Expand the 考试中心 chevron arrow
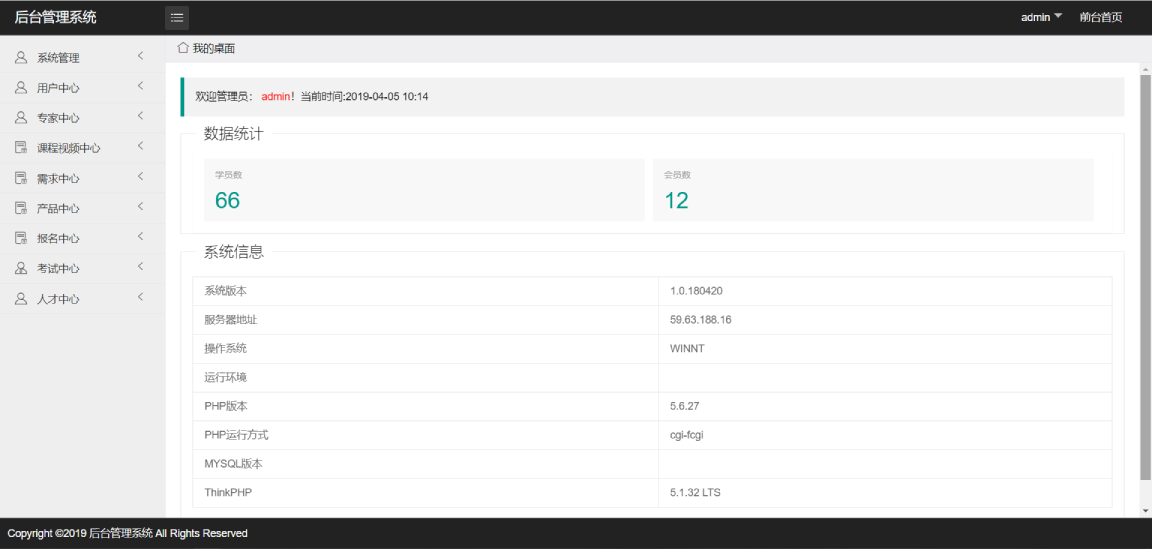 click(x=140, y=267)
